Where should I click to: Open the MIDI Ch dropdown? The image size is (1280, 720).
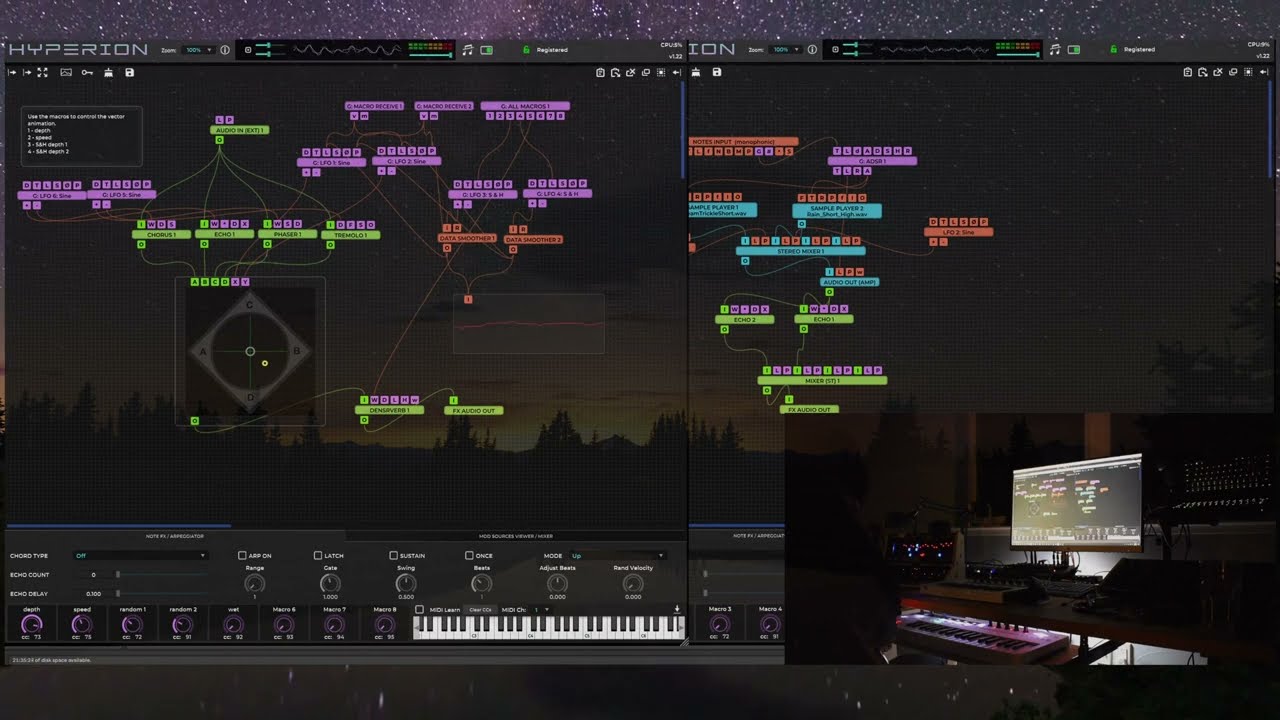tap(541, 609)
